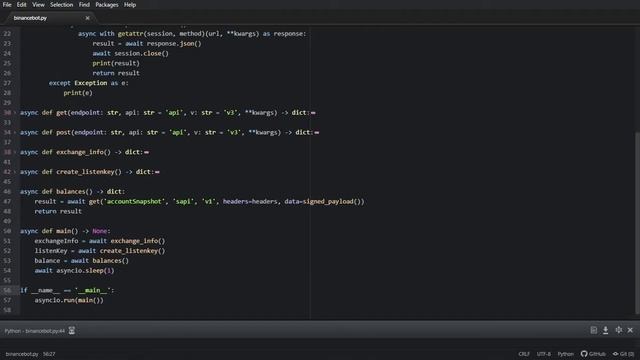The width and height of the screenshot is (640, 360).
Task: Click "data=signed_payload()" on line 47
Action: pyautogui.click(x=322, y=201)
